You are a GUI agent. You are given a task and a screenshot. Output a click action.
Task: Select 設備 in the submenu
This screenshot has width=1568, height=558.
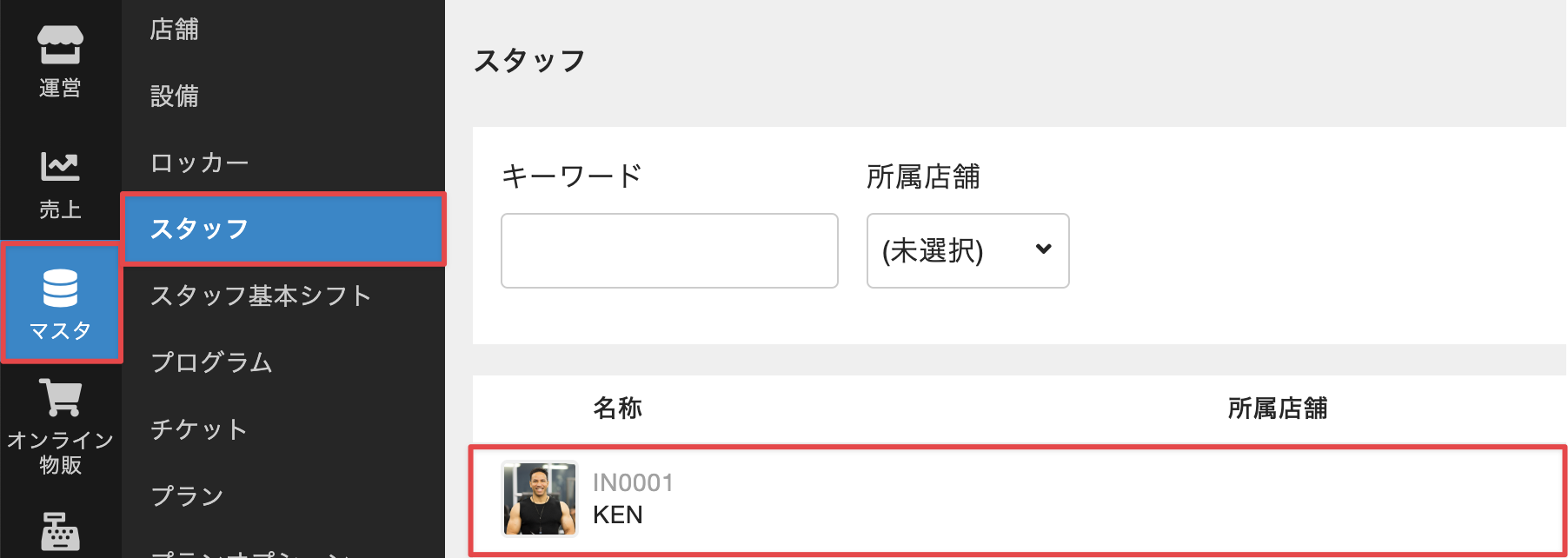175,96
